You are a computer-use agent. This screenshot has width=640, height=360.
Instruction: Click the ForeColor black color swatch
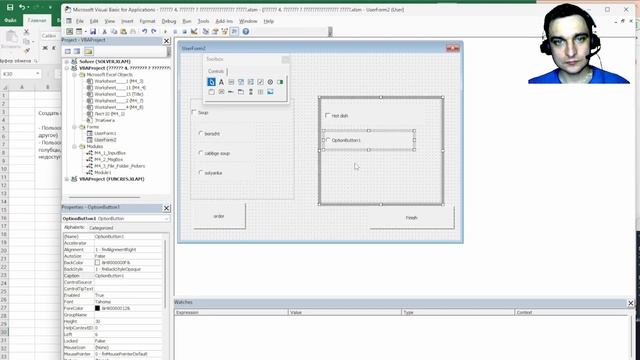(x=97, y=308)
